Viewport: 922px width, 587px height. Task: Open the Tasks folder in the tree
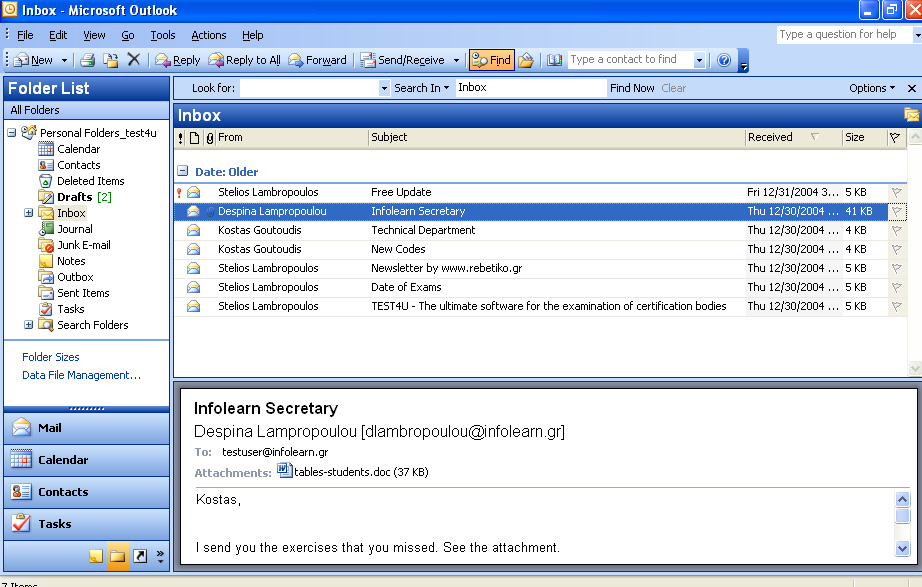coord(71,308)
